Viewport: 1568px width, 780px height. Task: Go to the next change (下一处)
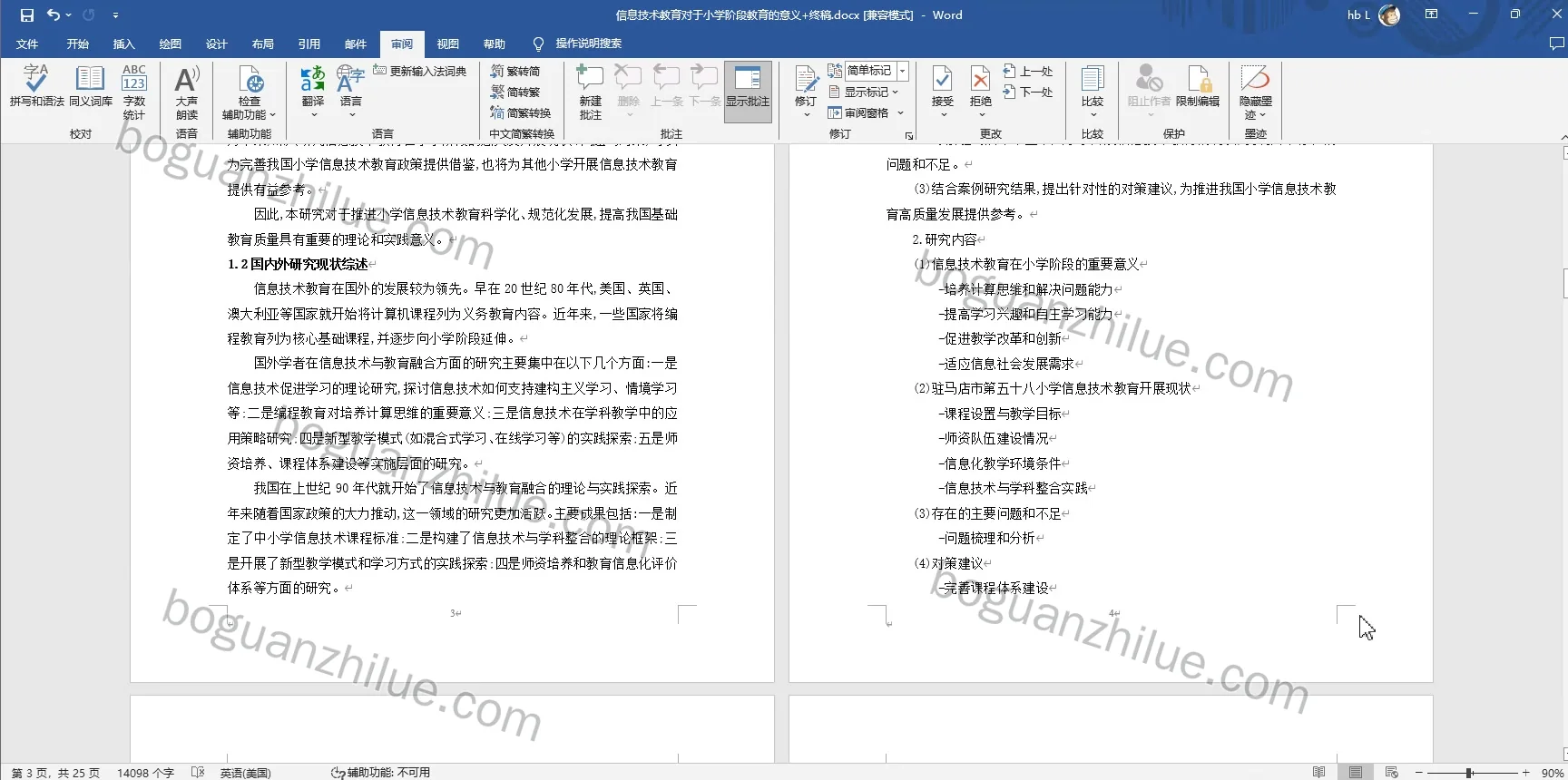1028,92
